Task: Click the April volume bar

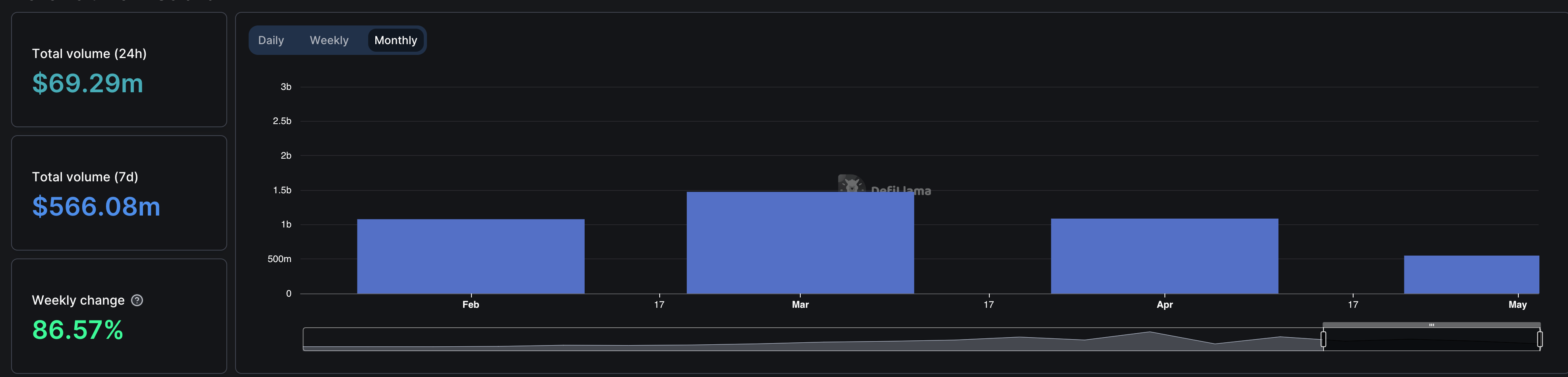Action: 1164,256
